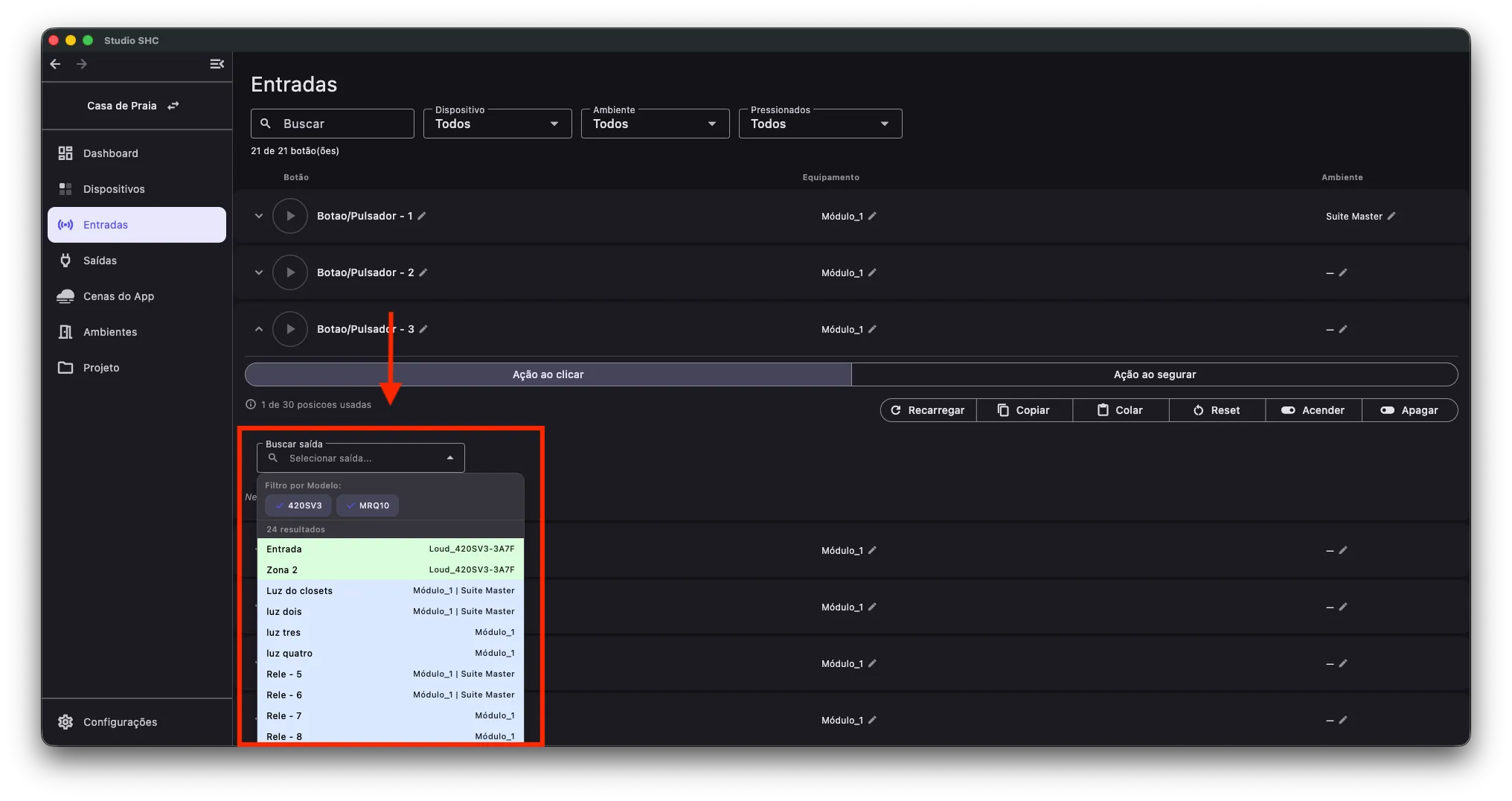Edit Módulo_1 equipment of Botao/Pulsador - 1

873,216
